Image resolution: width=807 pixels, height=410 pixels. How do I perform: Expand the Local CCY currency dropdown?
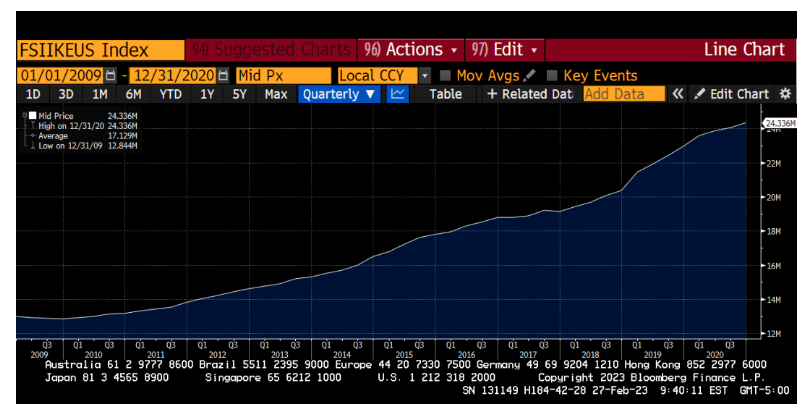click(x=425, y=76)
